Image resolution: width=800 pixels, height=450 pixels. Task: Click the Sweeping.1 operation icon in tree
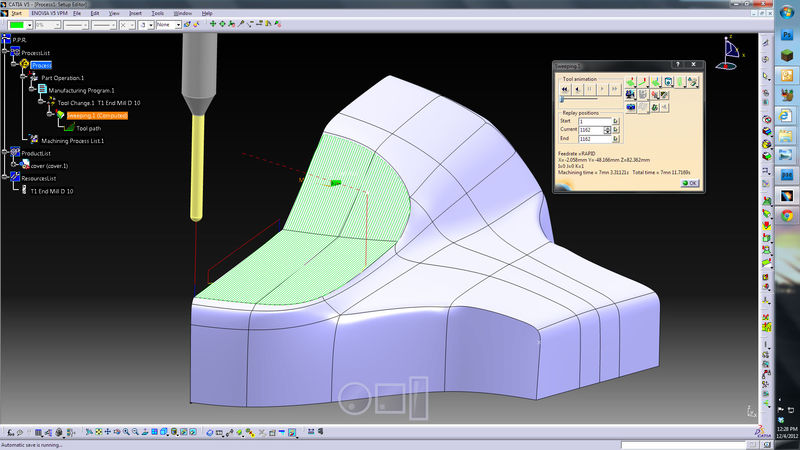(60, 115)
